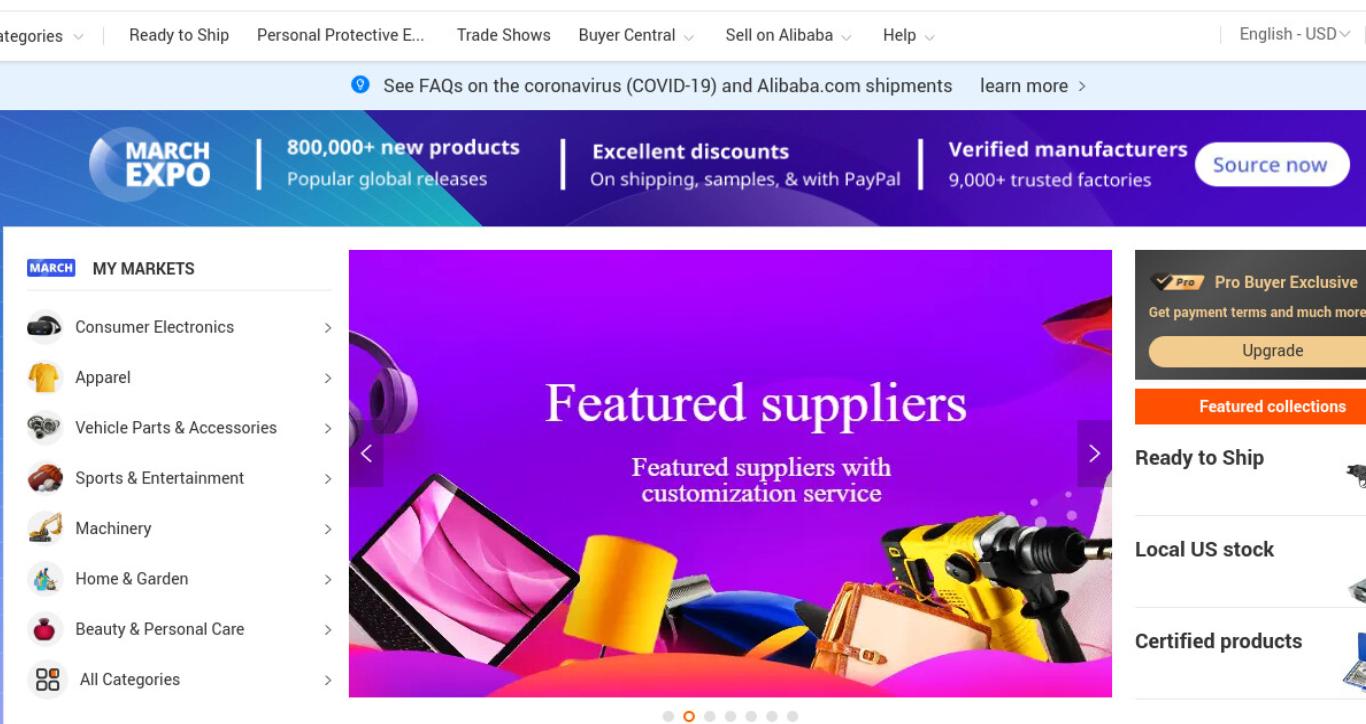Open the English - USD language dropdown
This screenshot has height=724, width=1366.
1294,34
